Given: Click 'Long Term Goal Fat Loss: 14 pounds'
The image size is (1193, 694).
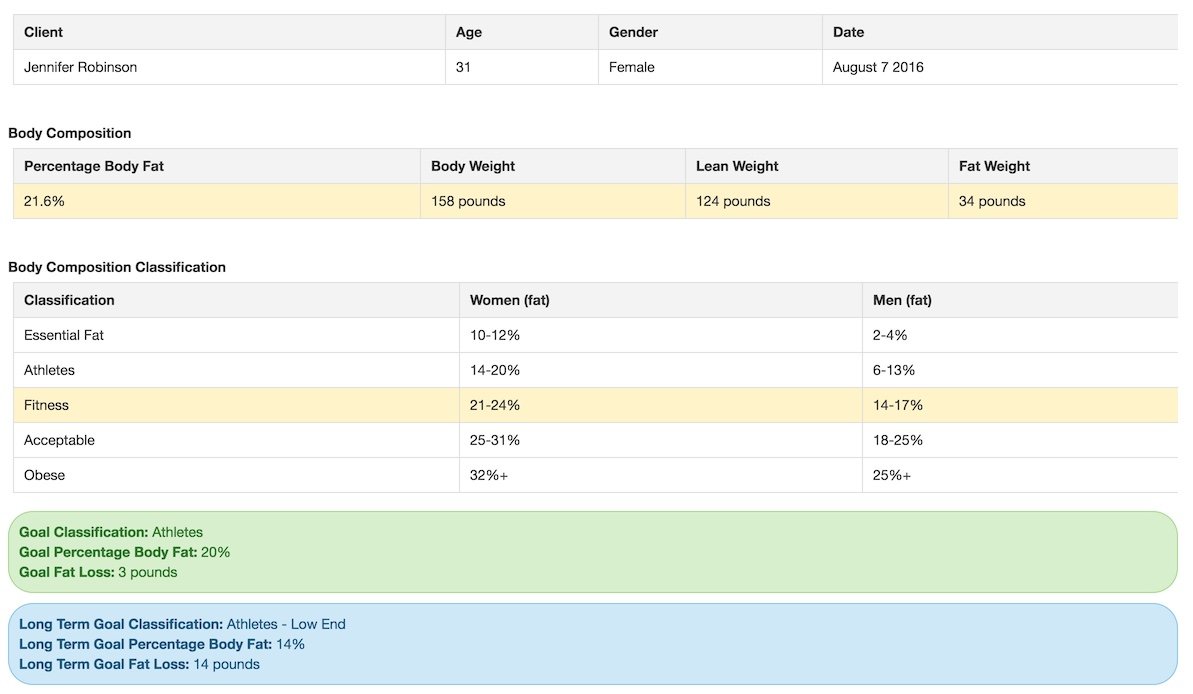Looking at the screenshot, I should pyautogui.click(x=139, y=664).
